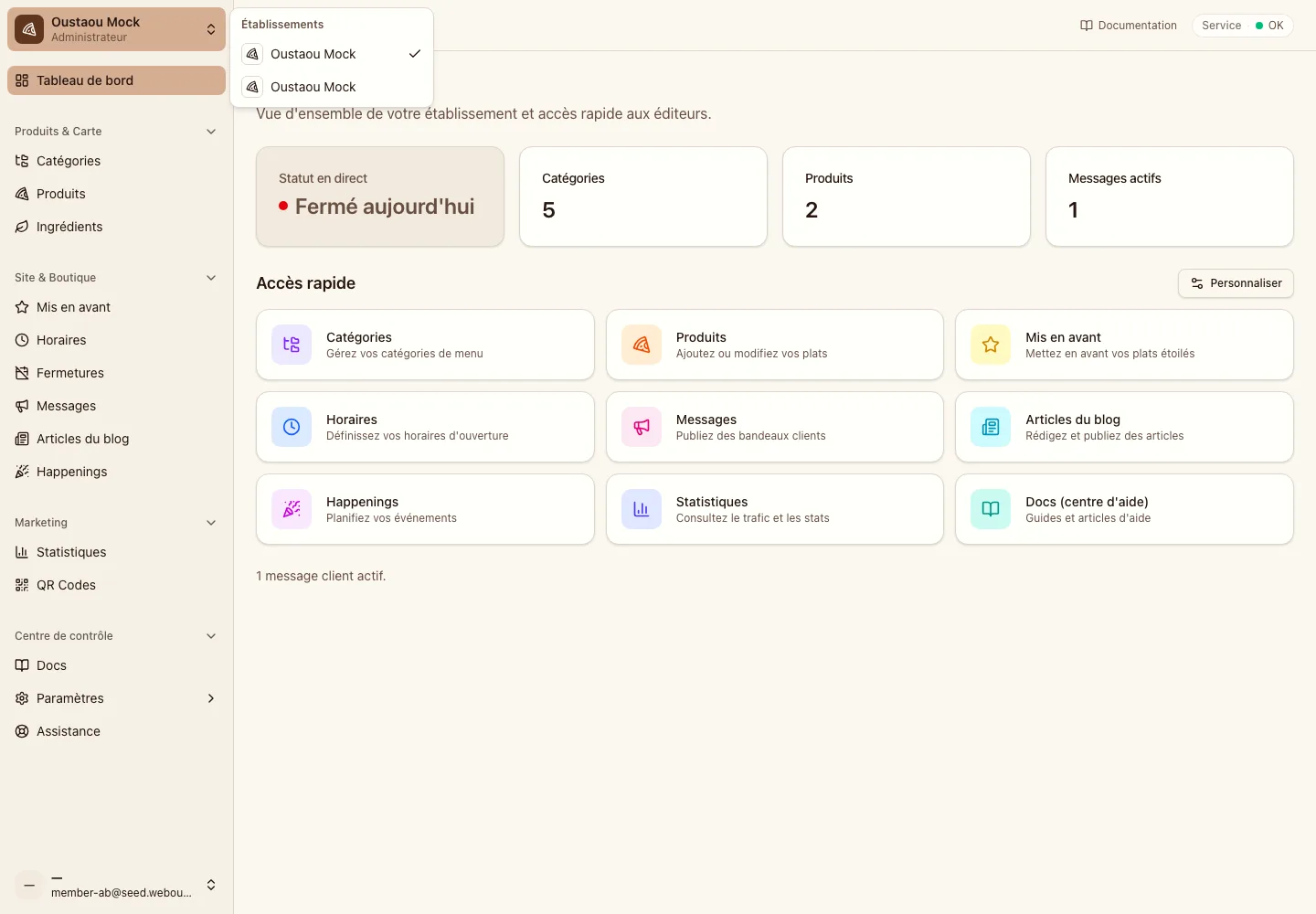Image resolution: width=1316 pixels, height=914 pixels.
Task: Click the Mis en avant star icon in sidebar
Action: 22,307
